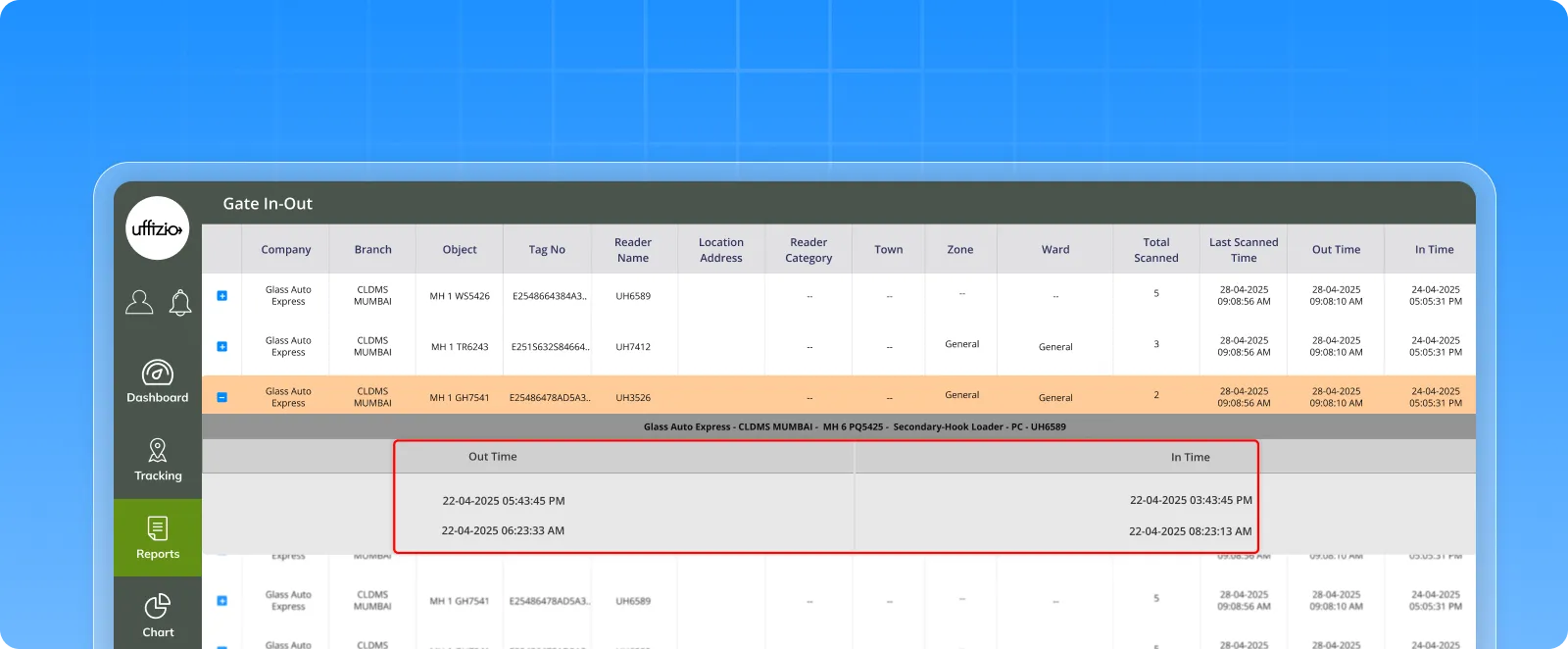
Task: Expand the MH 1 WS5426 row
Action: 222,296
